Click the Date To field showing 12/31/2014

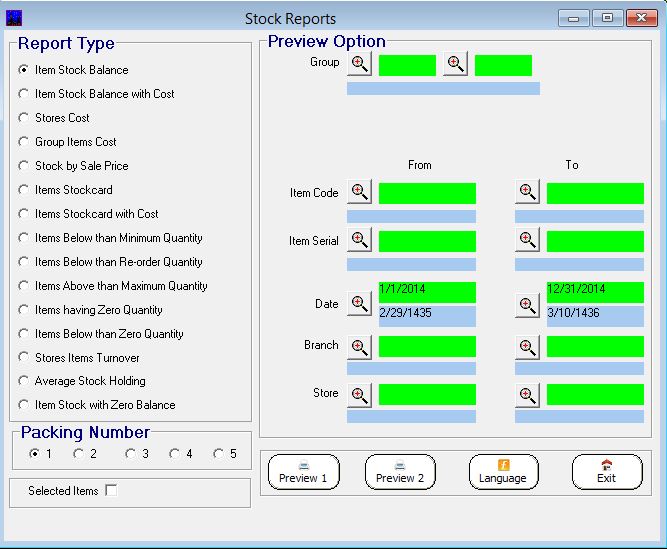pos(594,290)
